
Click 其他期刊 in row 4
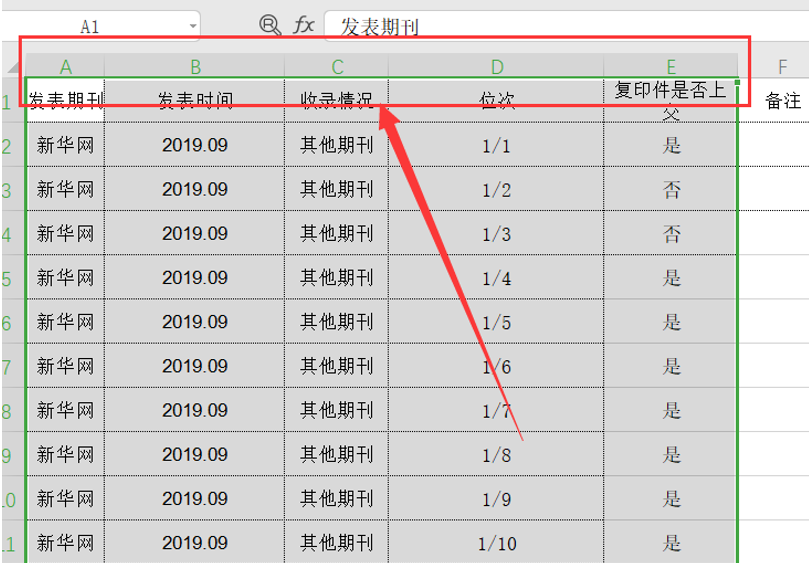click(336, 233)
